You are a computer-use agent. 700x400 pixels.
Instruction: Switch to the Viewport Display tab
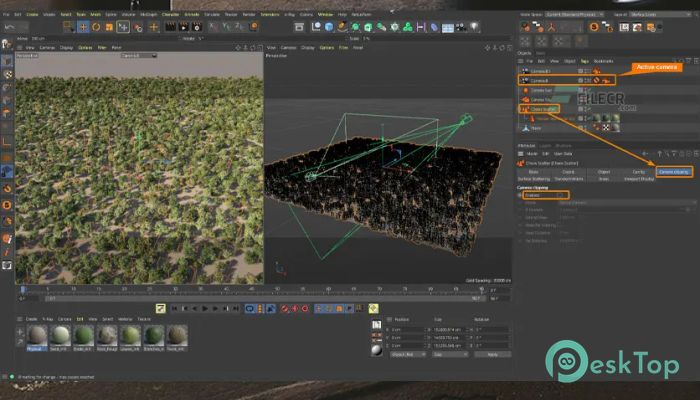[639, 179]
